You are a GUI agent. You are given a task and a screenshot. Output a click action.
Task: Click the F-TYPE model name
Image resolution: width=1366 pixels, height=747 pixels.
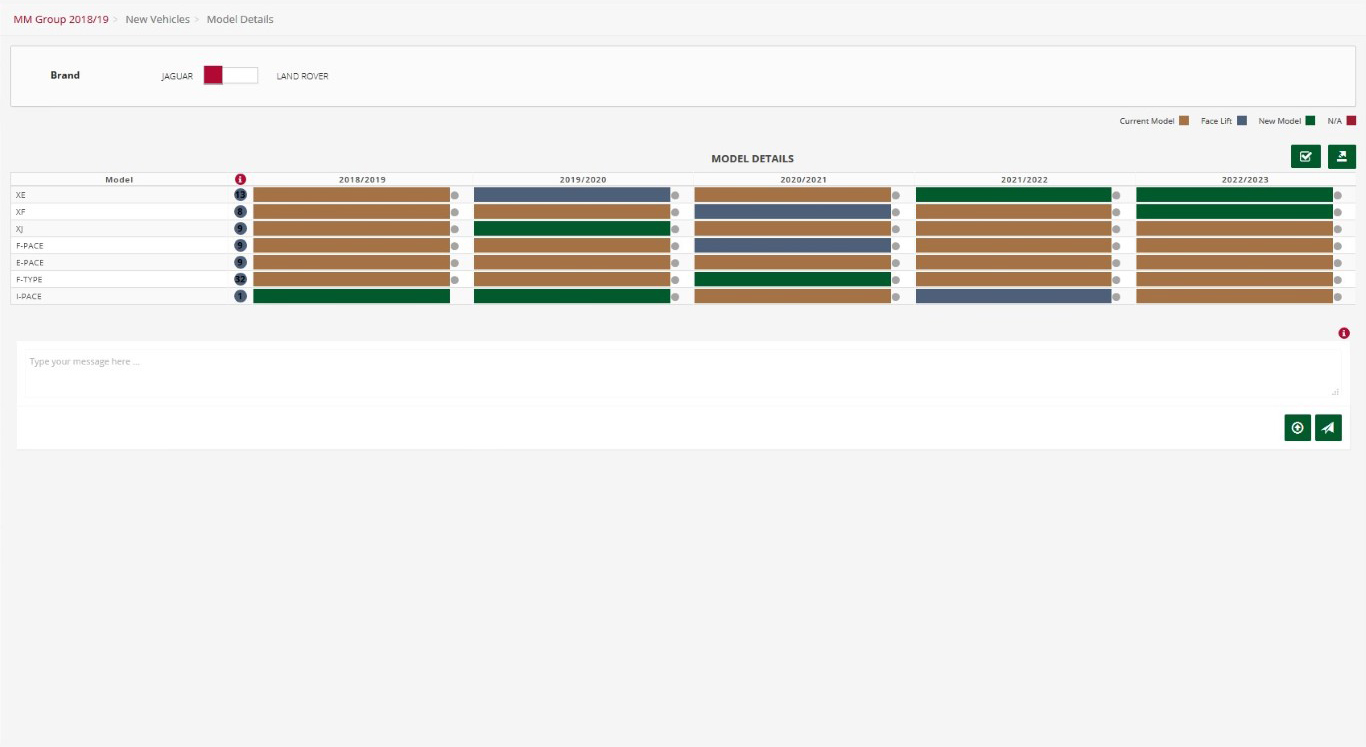(x=29, y=280)
